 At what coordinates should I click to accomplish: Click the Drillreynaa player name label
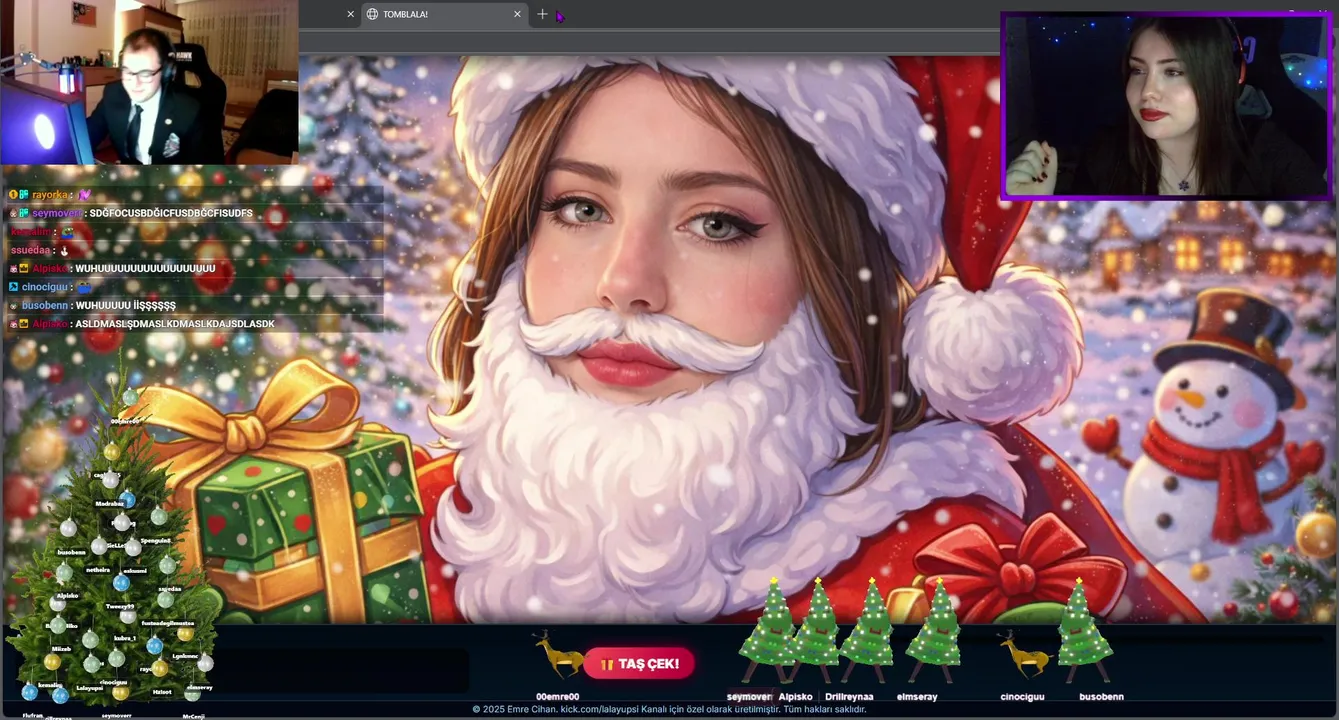[x=849, y=697]
